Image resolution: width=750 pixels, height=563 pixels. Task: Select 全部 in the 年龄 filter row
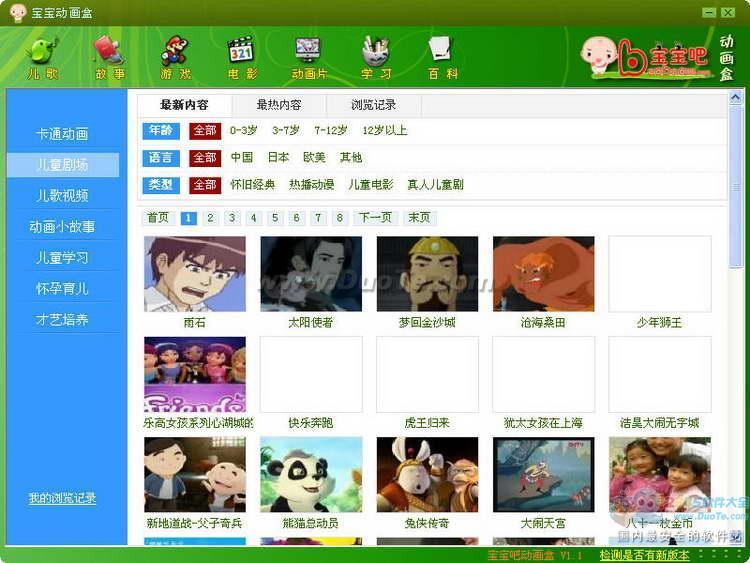pos(205,131)
